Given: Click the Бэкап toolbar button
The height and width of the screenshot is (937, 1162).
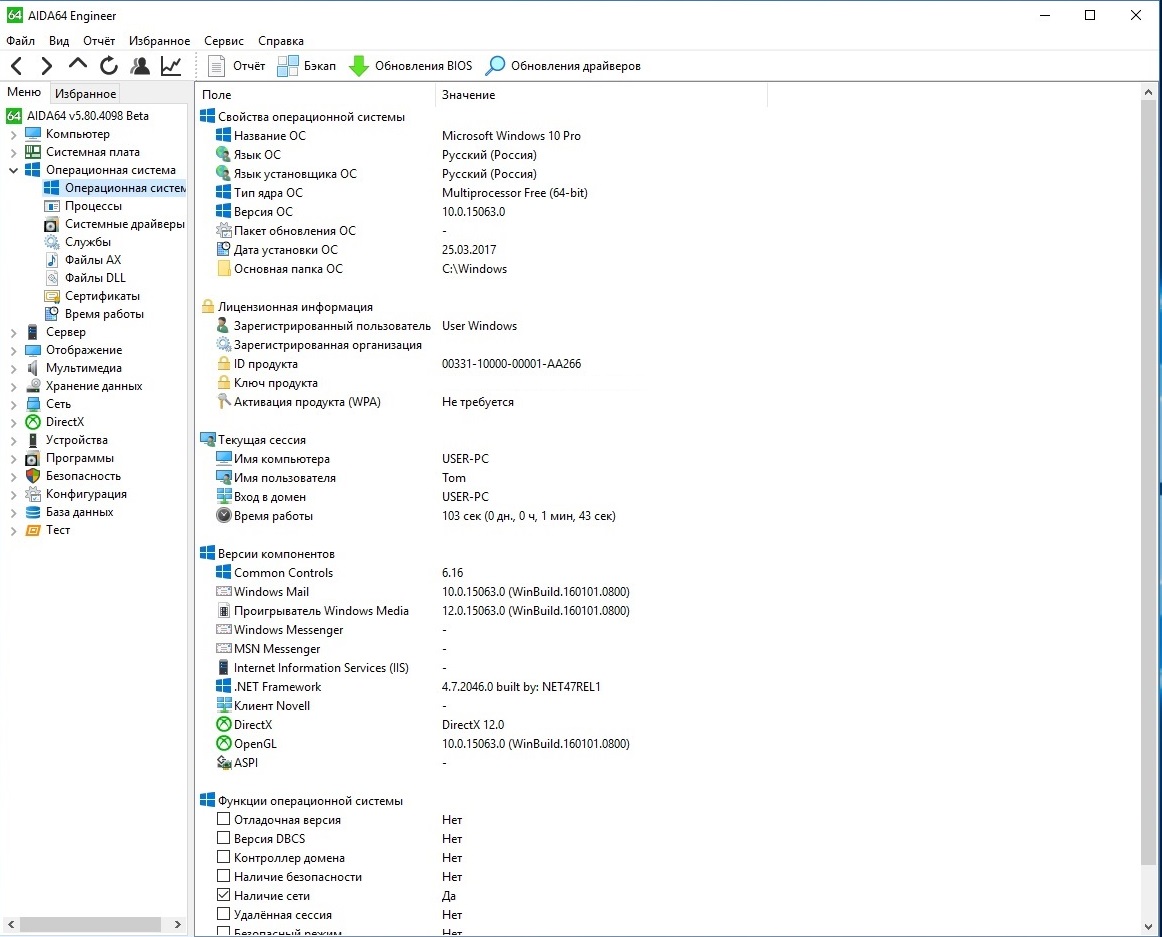Looking at the screenshot, I should tap(306, 66).
